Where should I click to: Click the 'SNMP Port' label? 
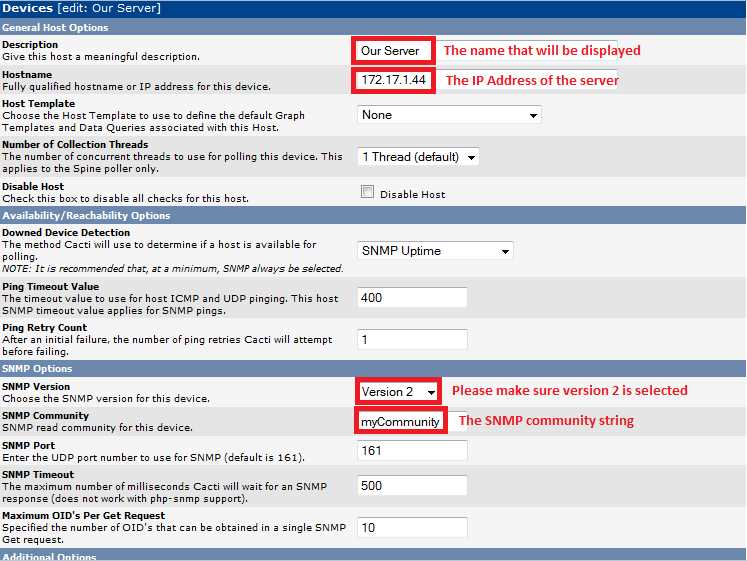point(29,445)
